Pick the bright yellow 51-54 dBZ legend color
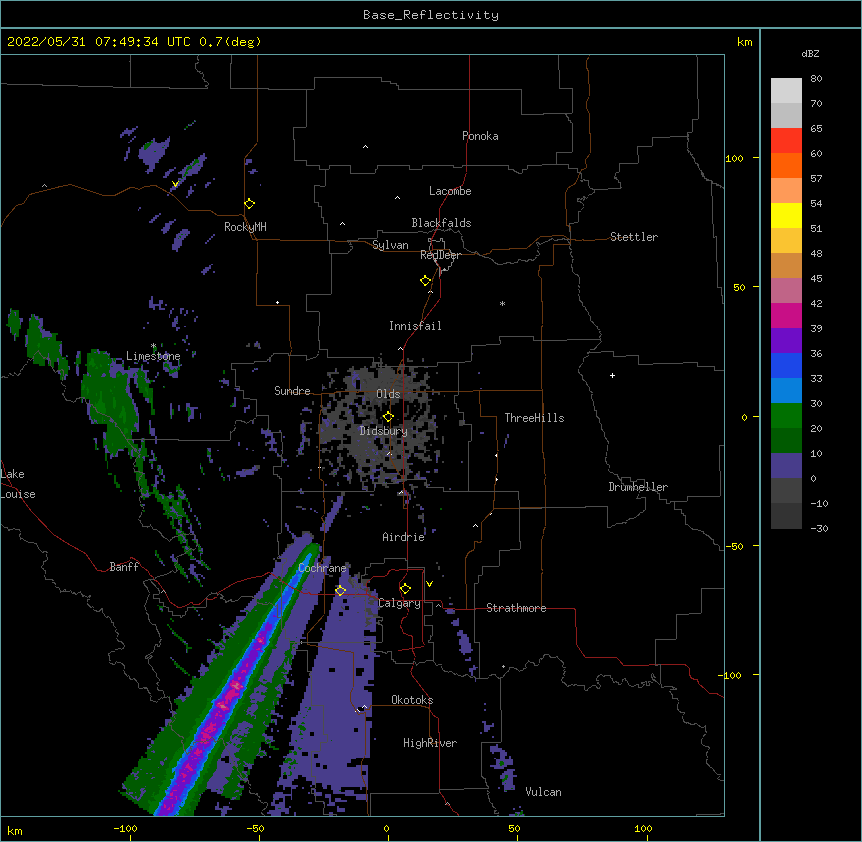The width and height of the screenshot is (862, 842). (x=786, y=215)
